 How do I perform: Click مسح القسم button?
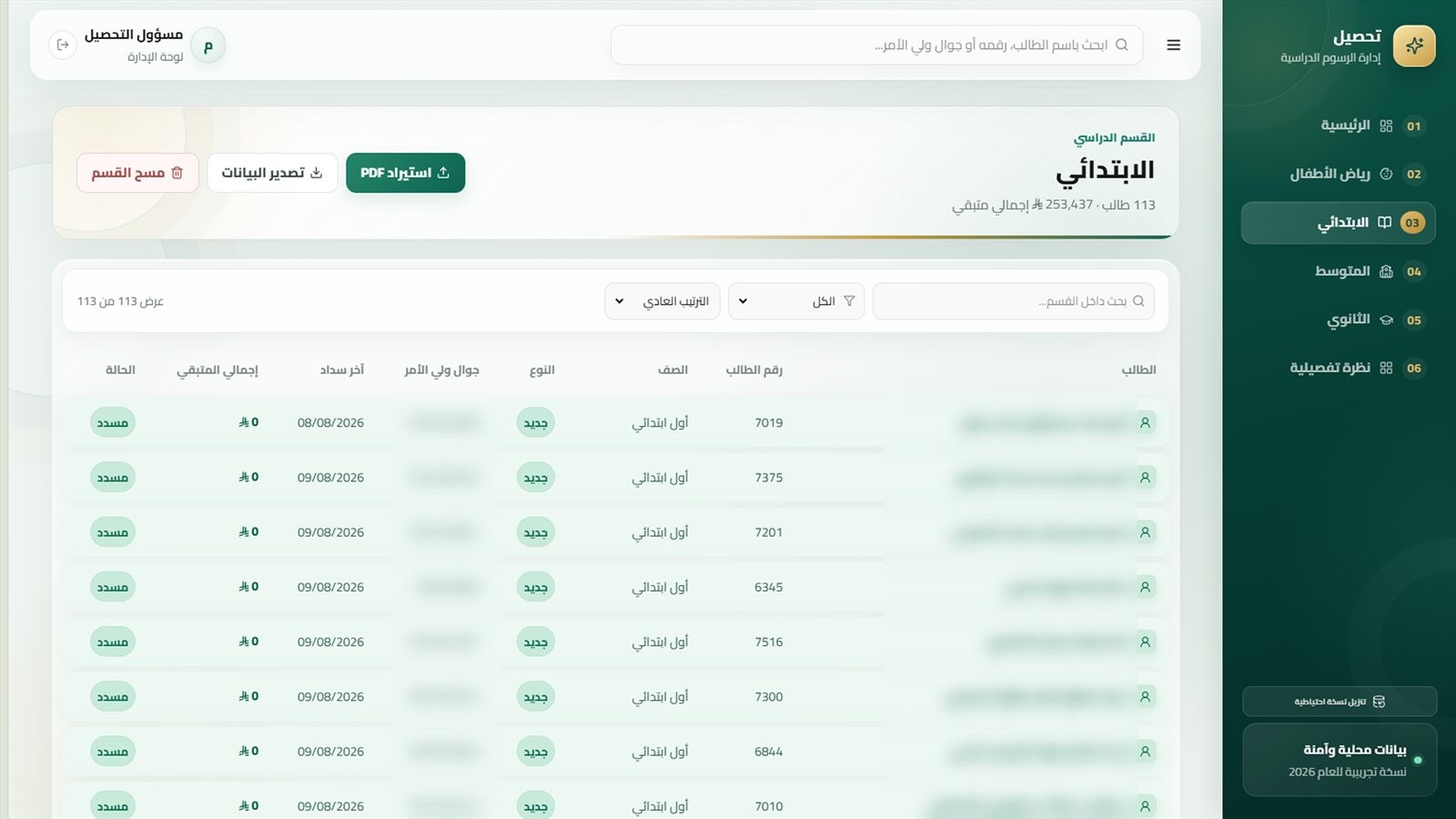(x=137, y=173)
